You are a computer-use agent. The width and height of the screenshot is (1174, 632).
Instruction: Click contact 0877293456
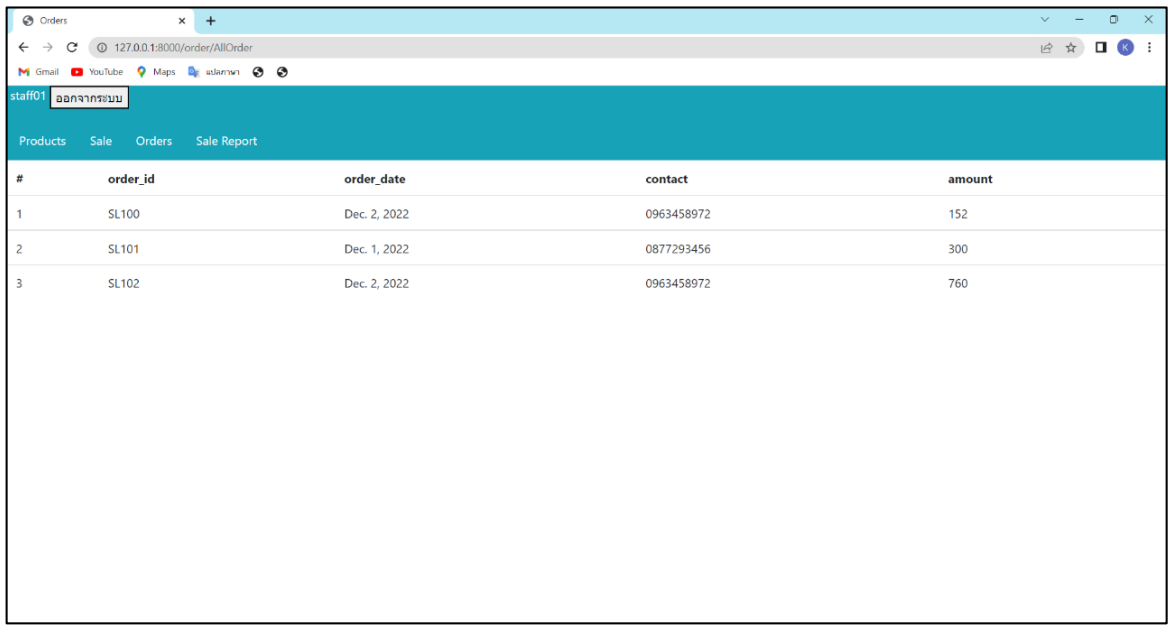pos(678,249)
